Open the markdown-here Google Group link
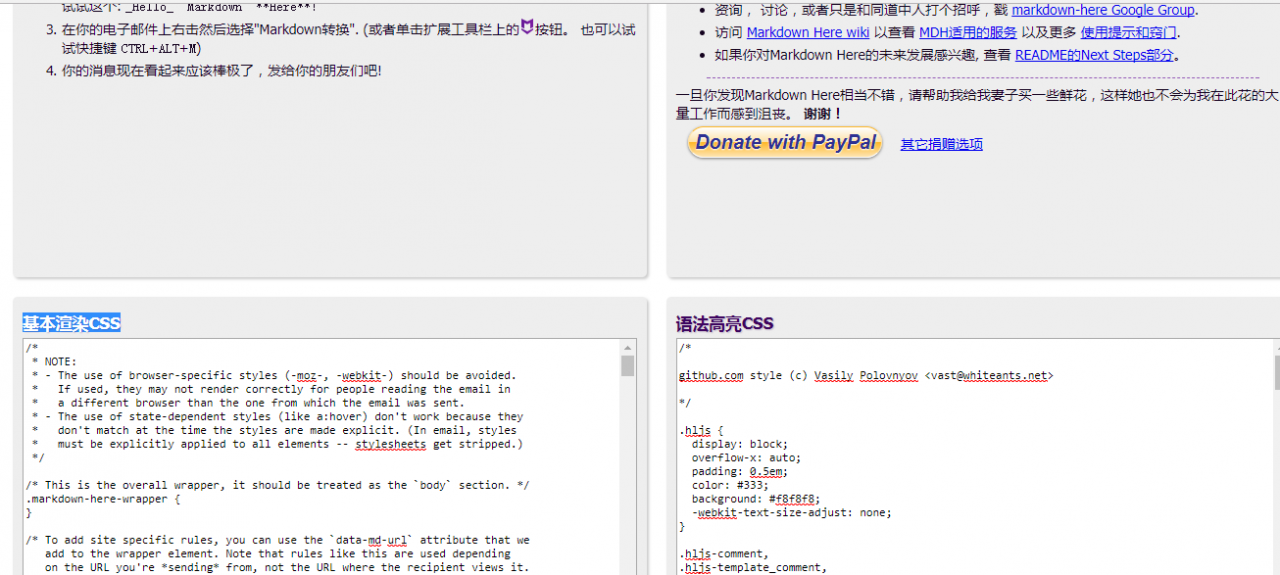Image resolution: width=1280 pixels, height=575 pixels. (1103, 10)
